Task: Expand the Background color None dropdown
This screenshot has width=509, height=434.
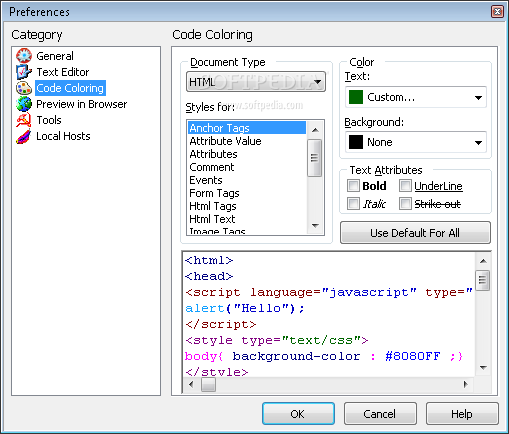Action: click(x=416, y=142)
